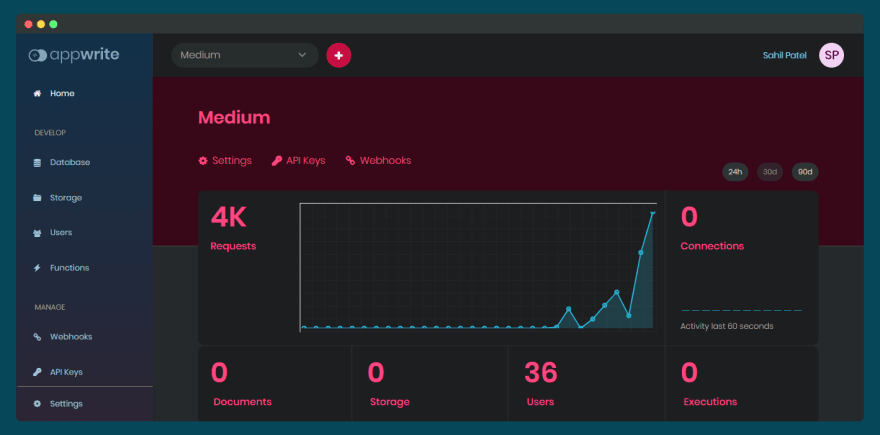Image resolution: width=880 pixels, height=435 pixels.
Task: Open the project API Keys link
Action: [299, 161]
